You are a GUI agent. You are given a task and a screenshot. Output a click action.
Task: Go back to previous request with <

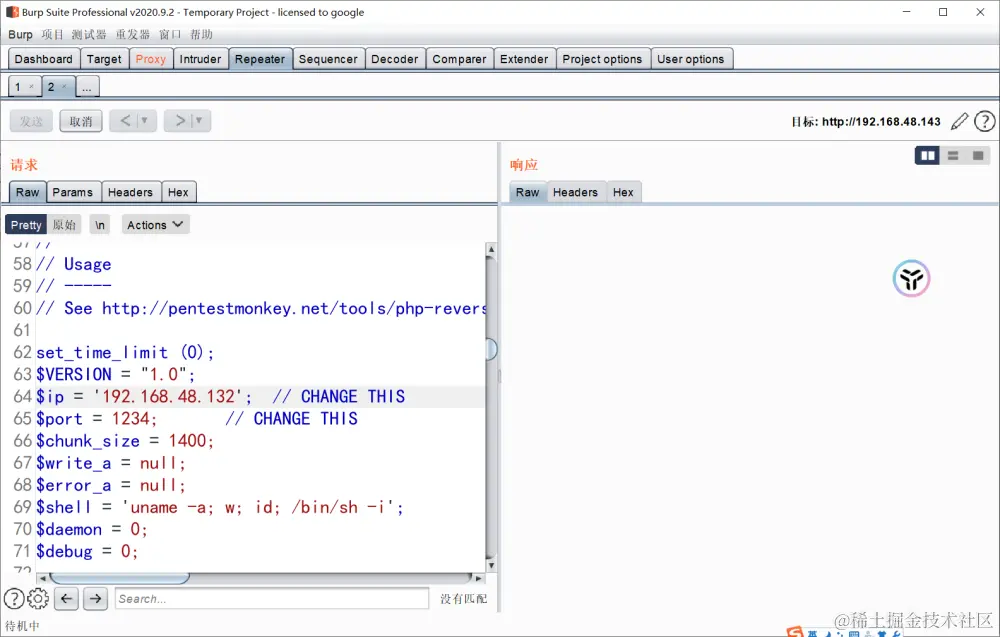[125, 121]
